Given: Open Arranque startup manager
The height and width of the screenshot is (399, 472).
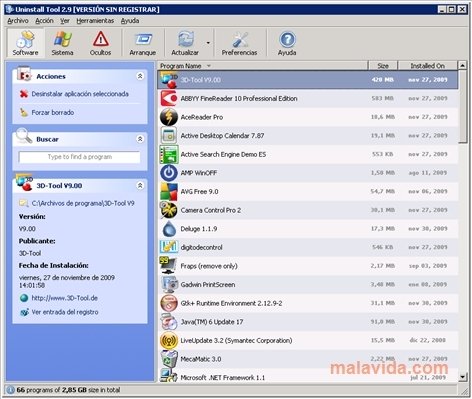Looking at the screenshot, I should click(x=143, y=43).
